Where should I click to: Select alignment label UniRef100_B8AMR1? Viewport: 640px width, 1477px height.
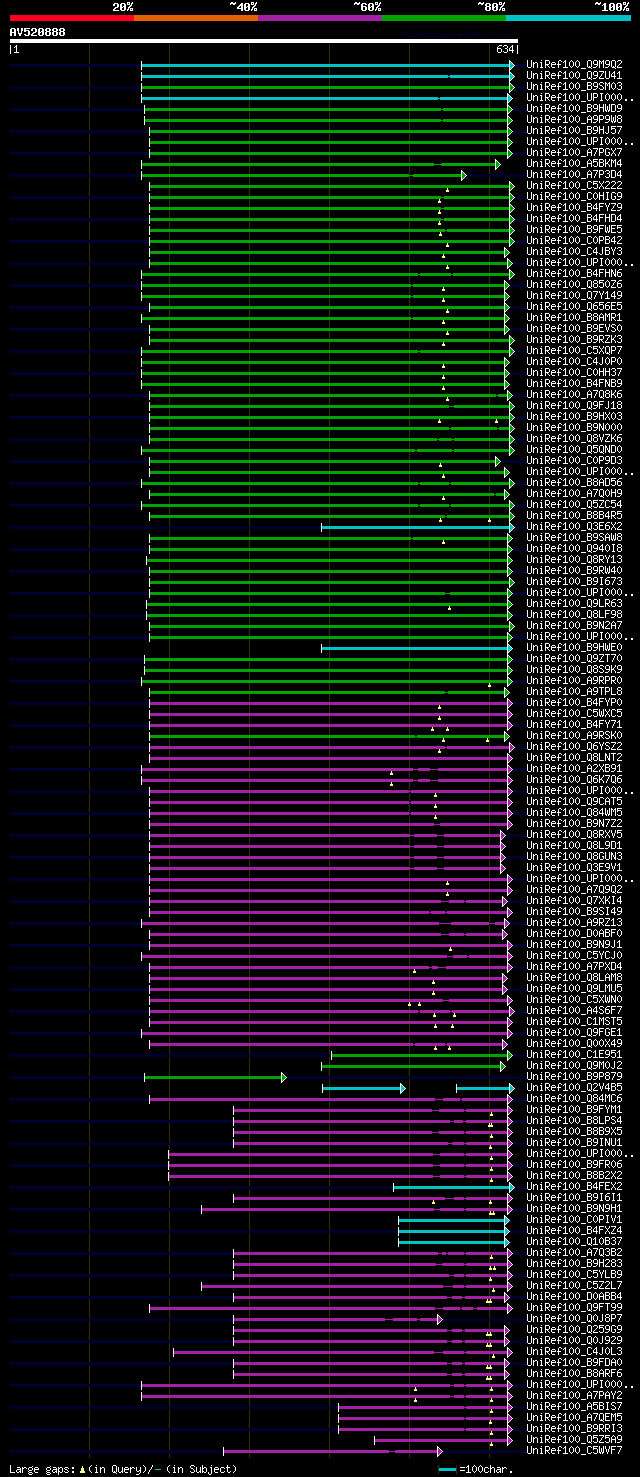point(574,318)
